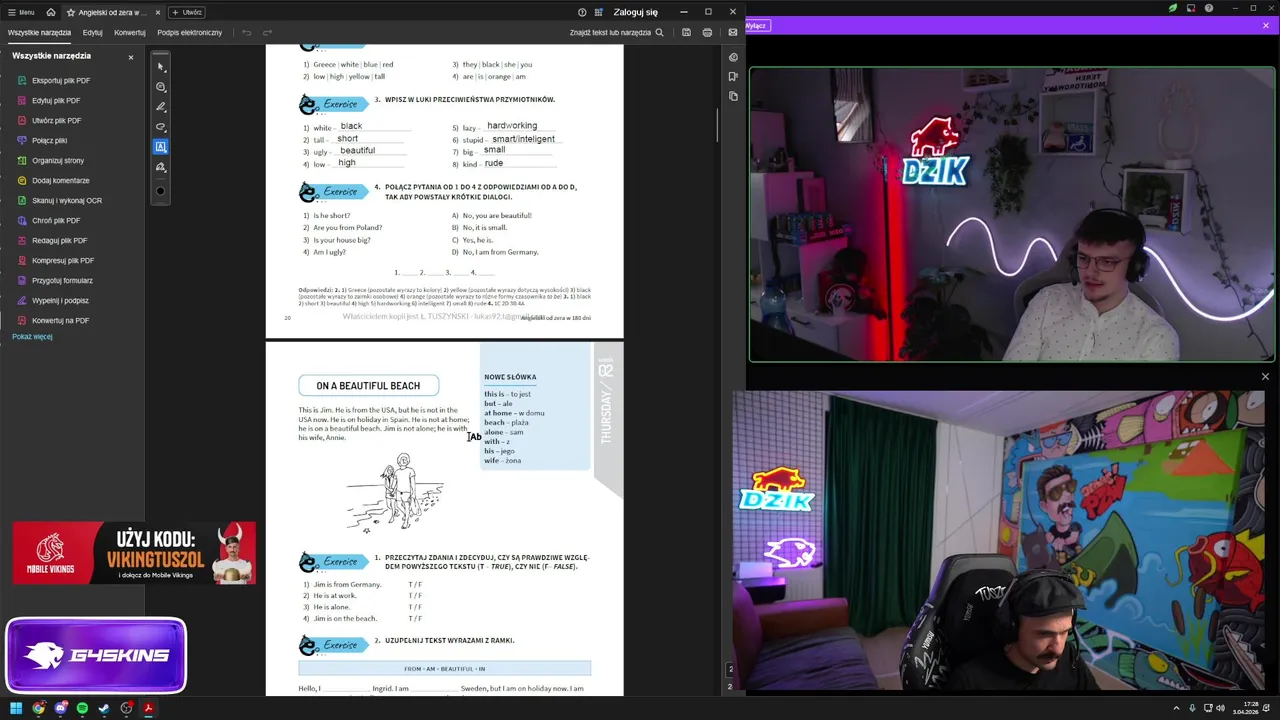Click Zaloguj się sign-in link
Viewport: 1280px width, 720px height.
(x=636, y=12)
